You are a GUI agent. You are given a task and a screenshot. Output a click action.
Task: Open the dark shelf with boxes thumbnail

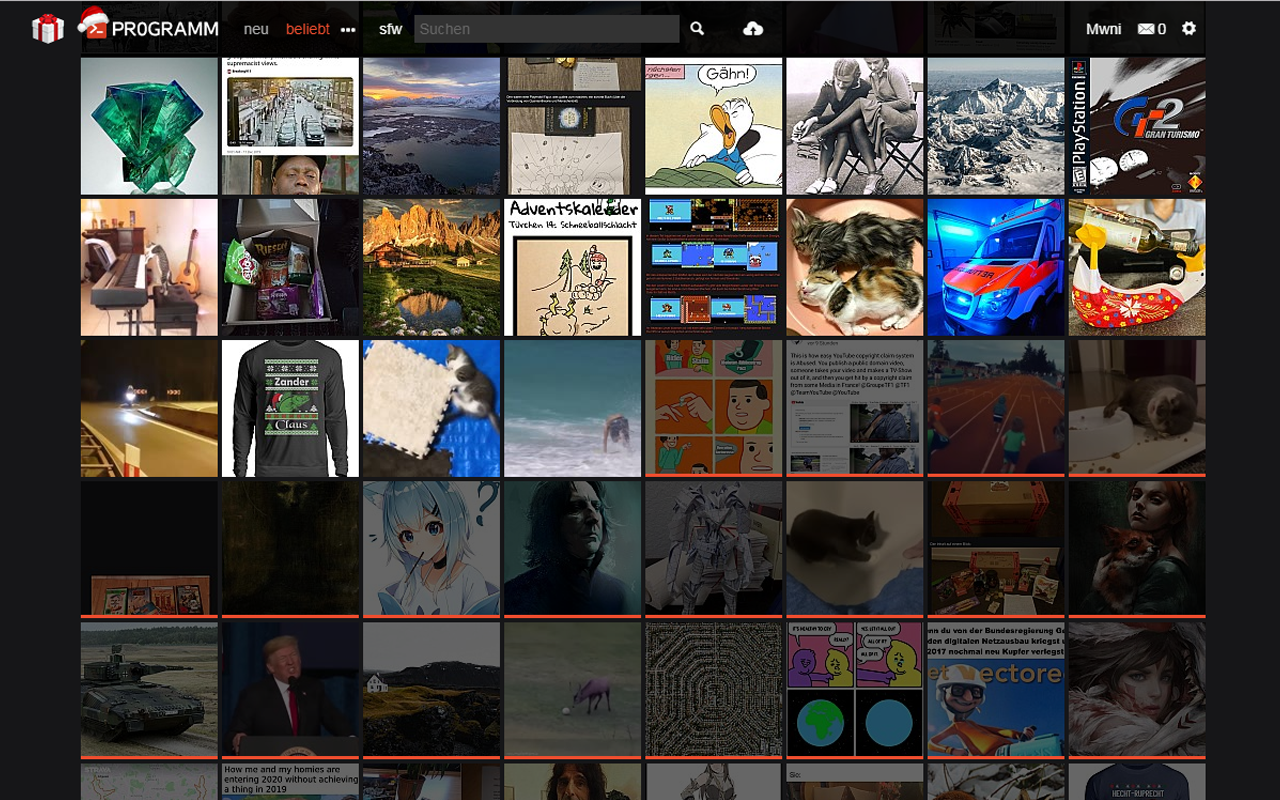[149, 549]
